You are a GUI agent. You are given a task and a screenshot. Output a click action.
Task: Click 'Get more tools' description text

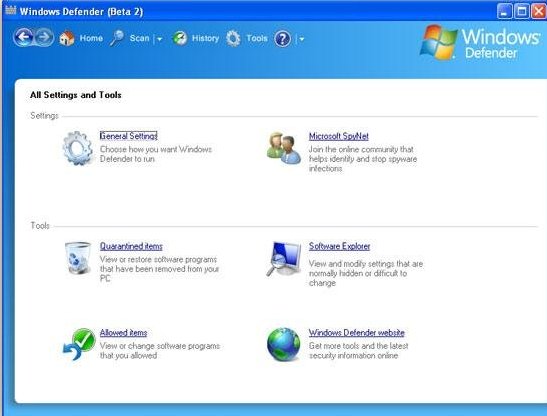point(358,351)
